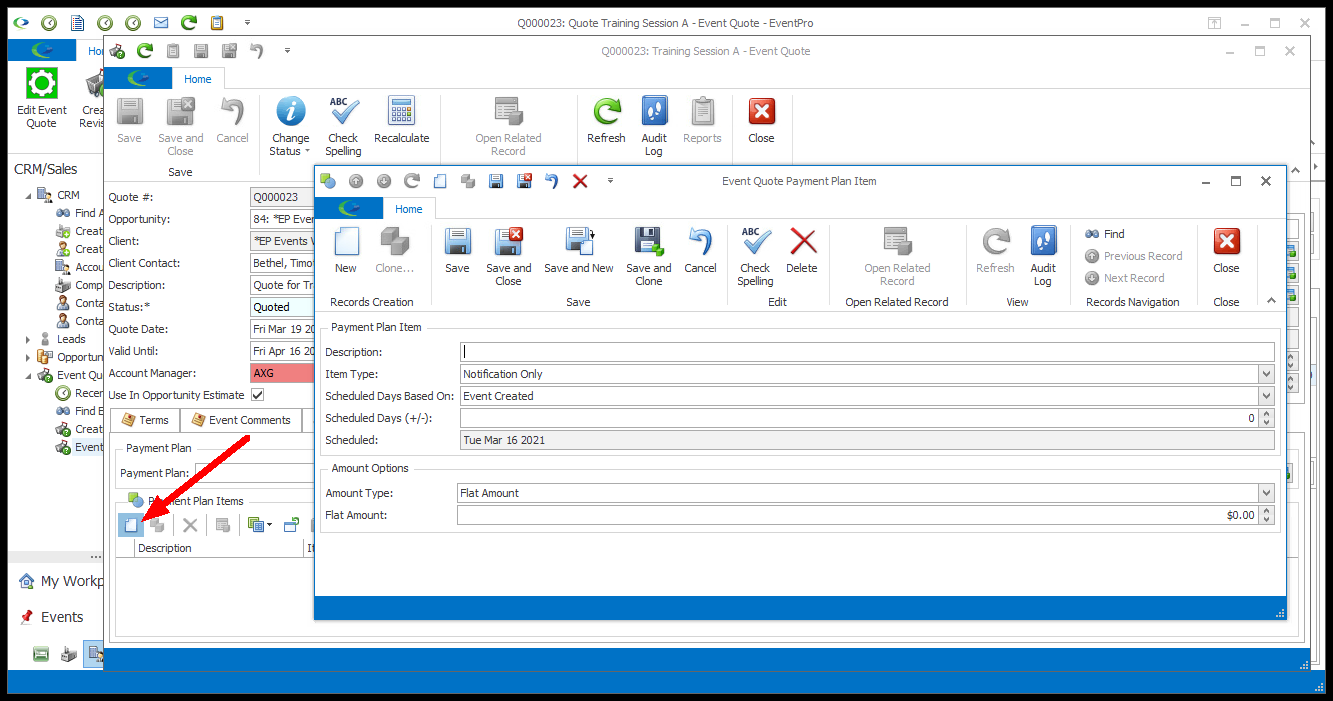The height and width of the screenshot is (701, 1333).
Task: Click the Save and Clone ribbon button
Action: pyautogui.click(x=649, y=256)
